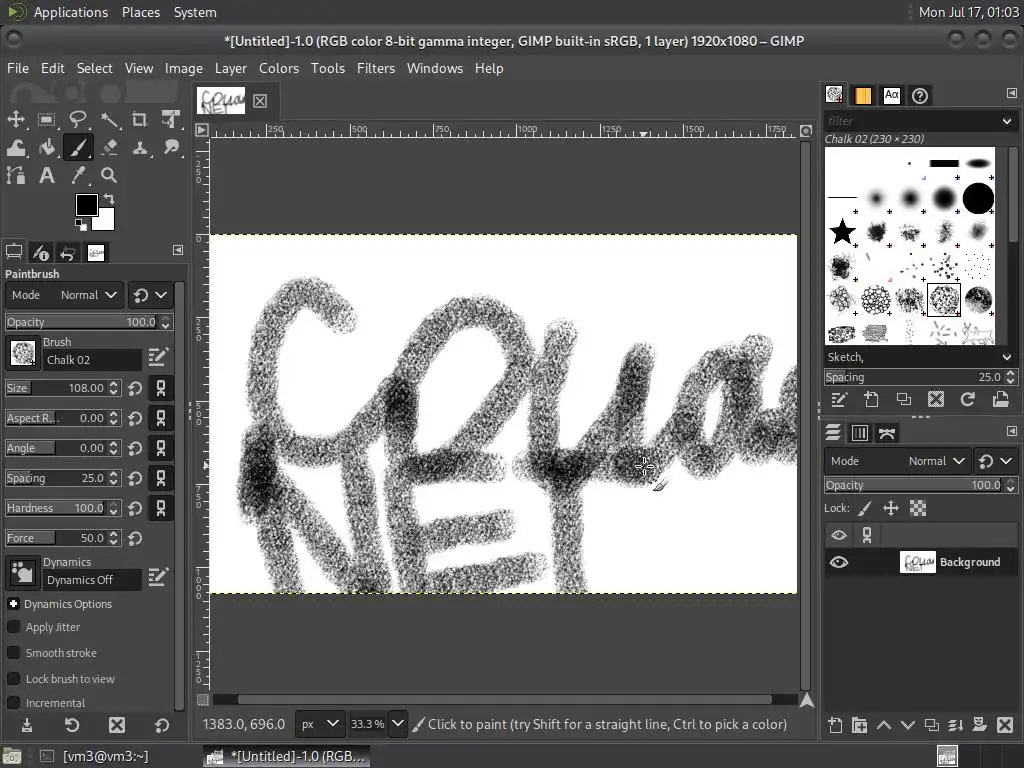Open the px unit dropdown
The height and width of the screenshot is (768, 1024).
[x=319, y=724]
